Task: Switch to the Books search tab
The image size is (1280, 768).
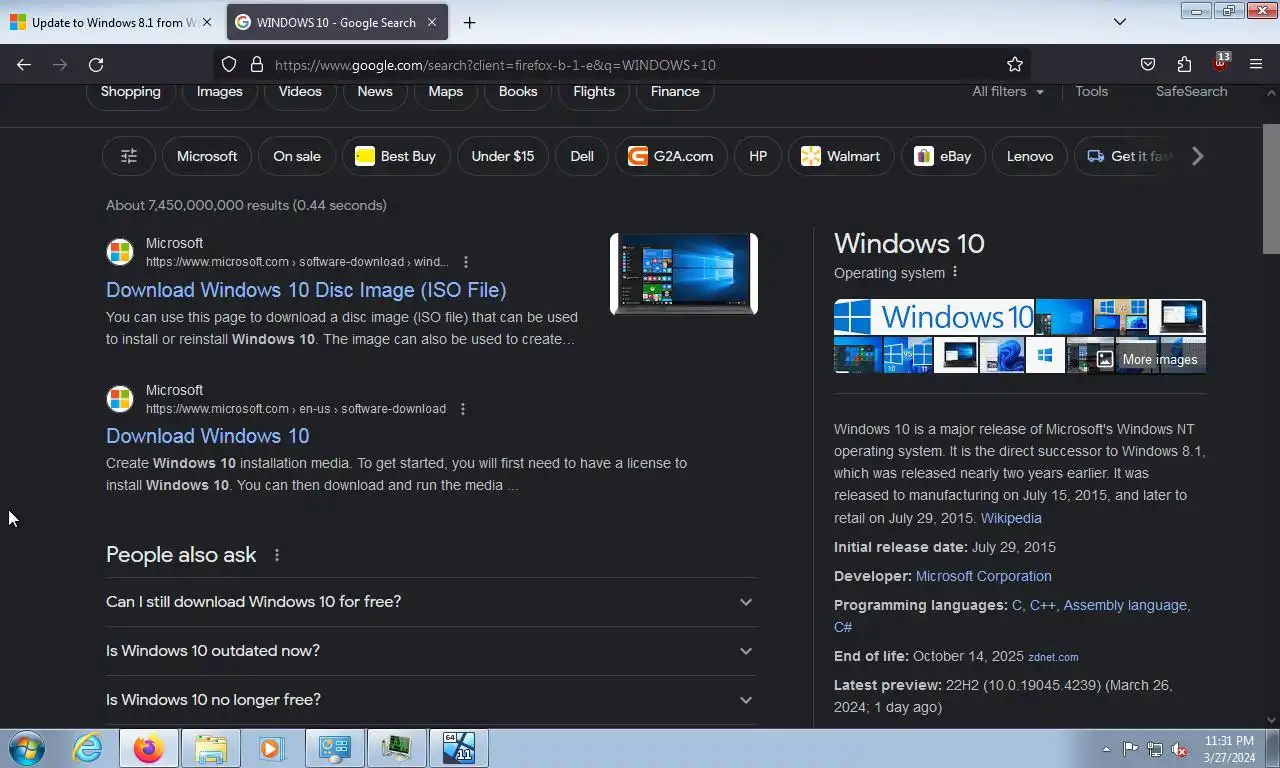Action: pos(518,92)
